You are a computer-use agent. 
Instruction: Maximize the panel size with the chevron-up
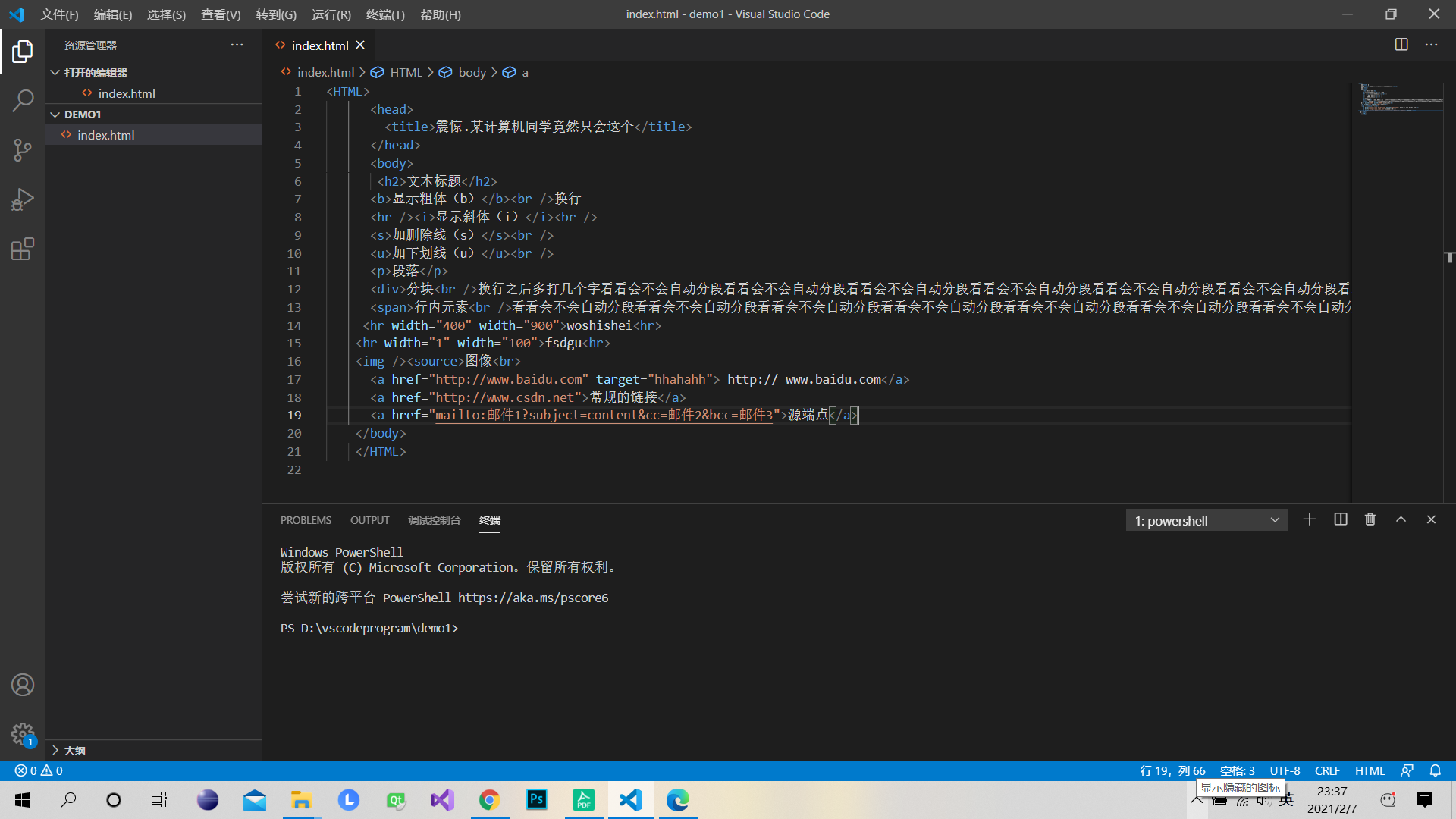point(1401,519)
